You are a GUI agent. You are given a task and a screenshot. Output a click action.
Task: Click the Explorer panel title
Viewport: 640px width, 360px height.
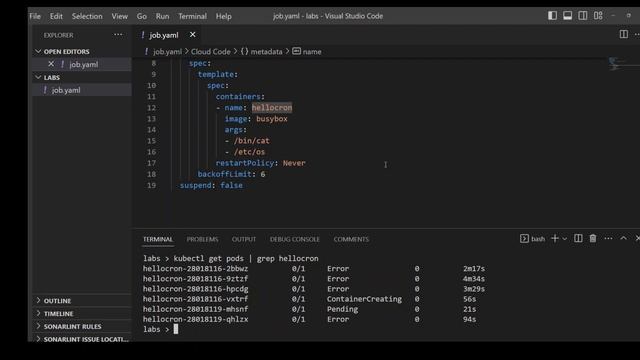click(x=59, y=35)
